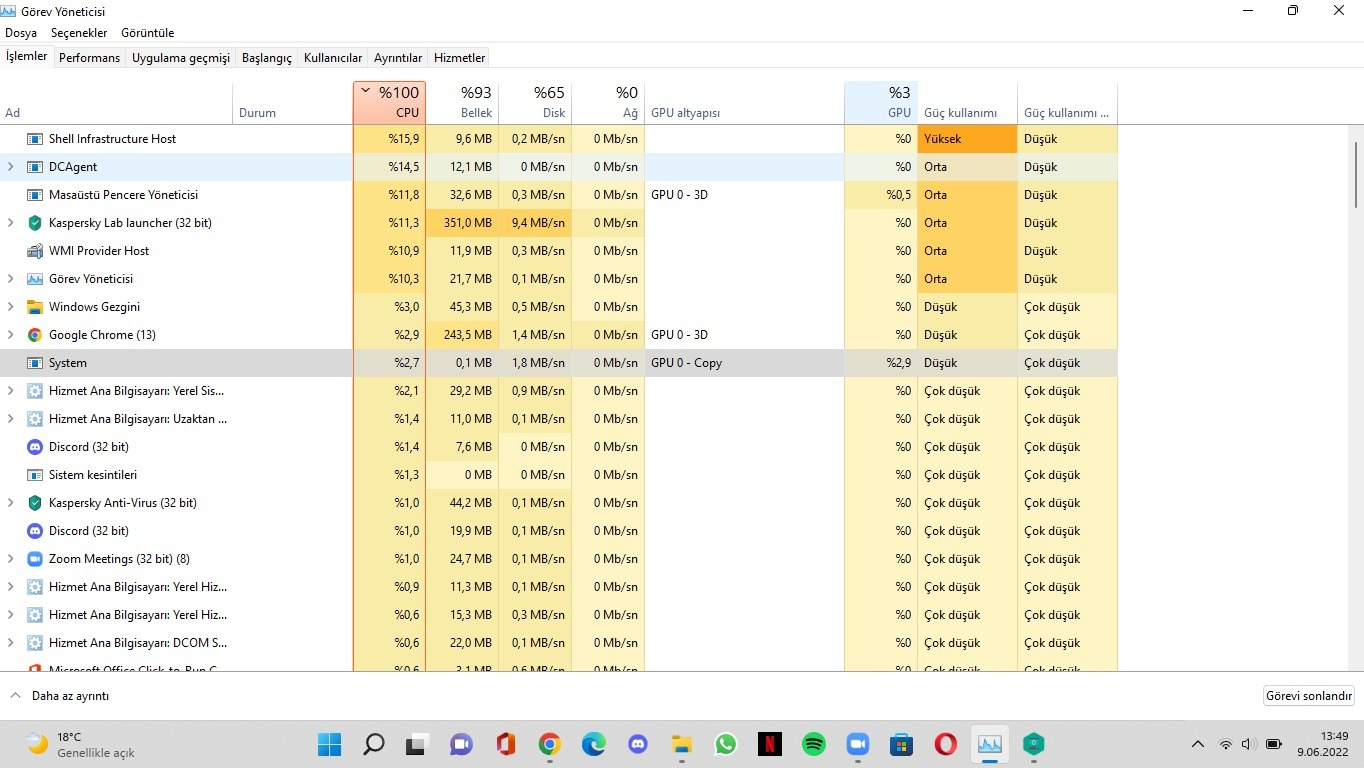Open Task View from the taskbar
Viewport: 1364px width, 768px height.
pyautogui.click(x=416, y=744)
